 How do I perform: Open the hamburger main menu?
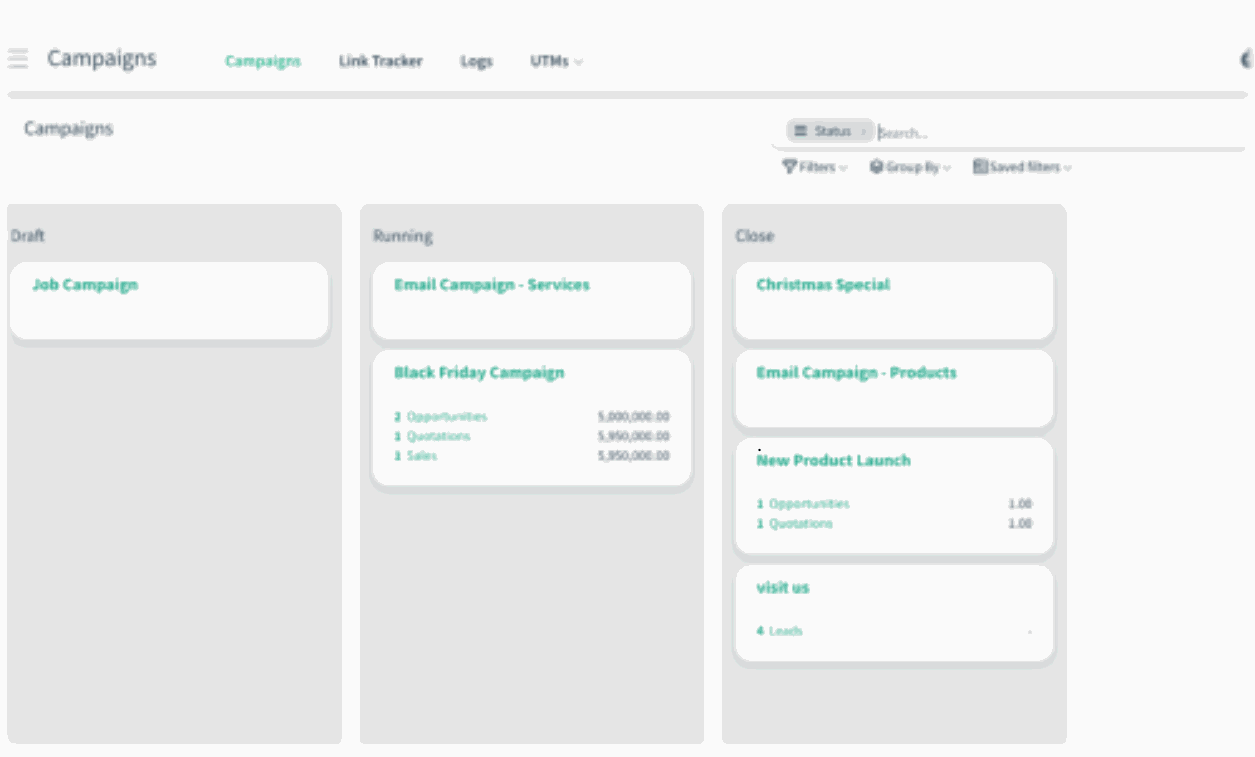[17, 59]
